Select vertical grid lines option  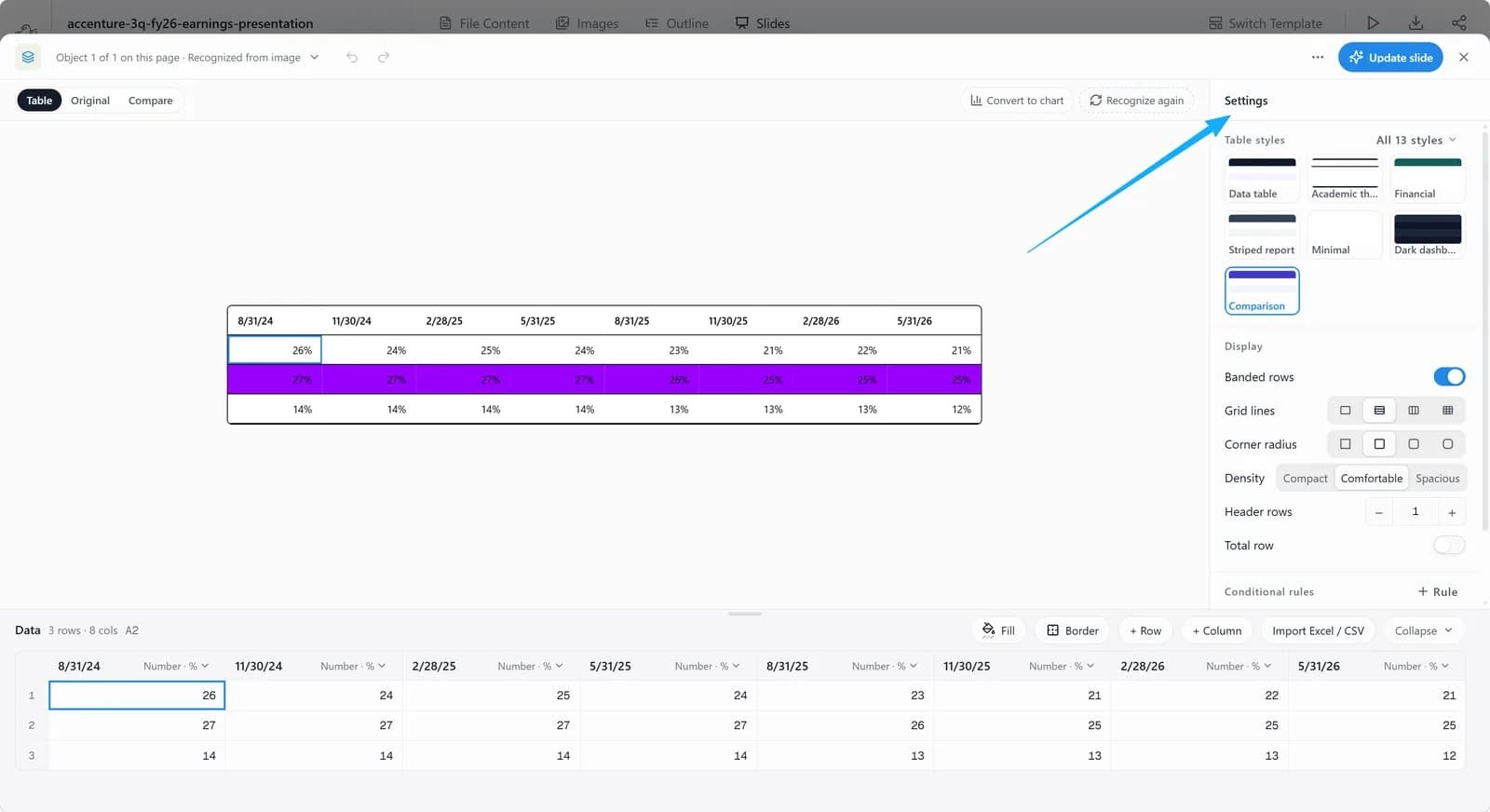[x=1414, y=411]
